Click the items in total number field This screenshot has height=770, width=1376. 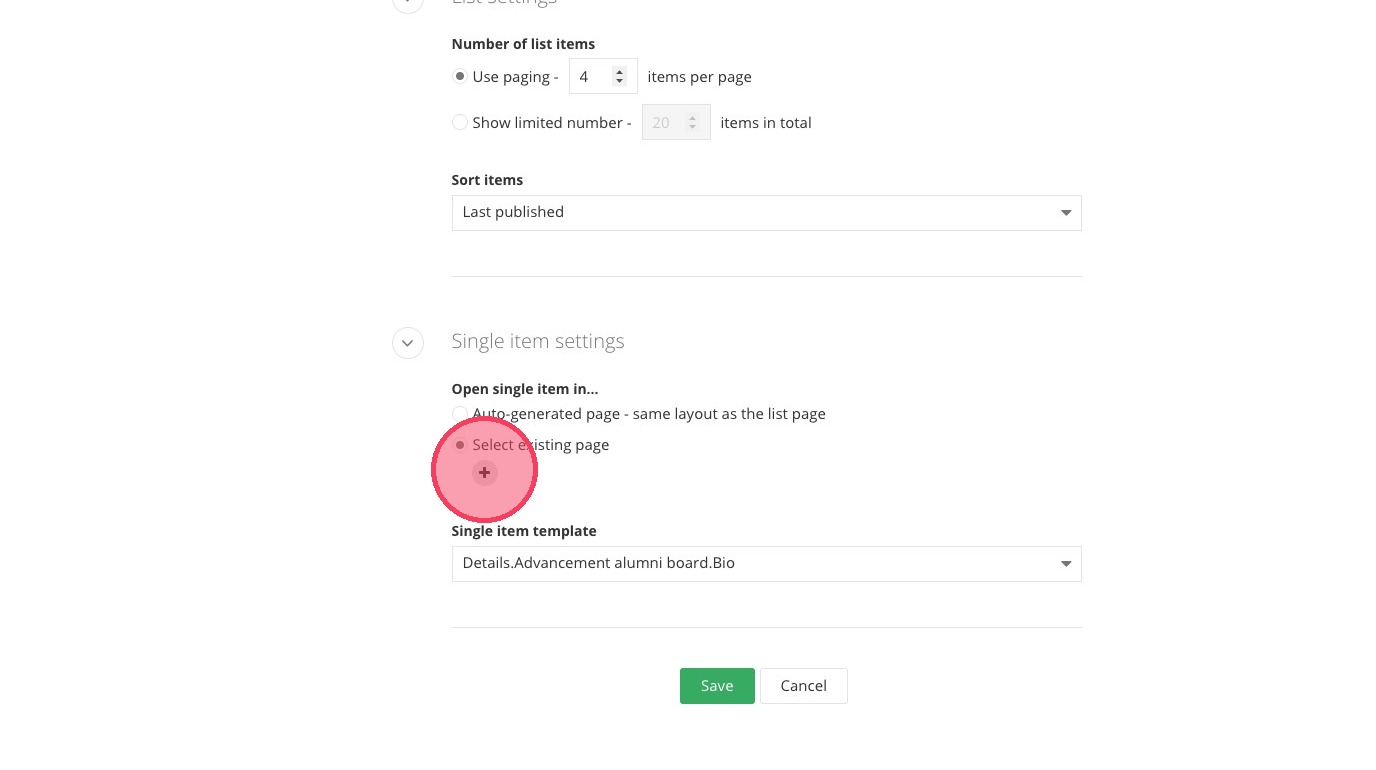(664, 123)
